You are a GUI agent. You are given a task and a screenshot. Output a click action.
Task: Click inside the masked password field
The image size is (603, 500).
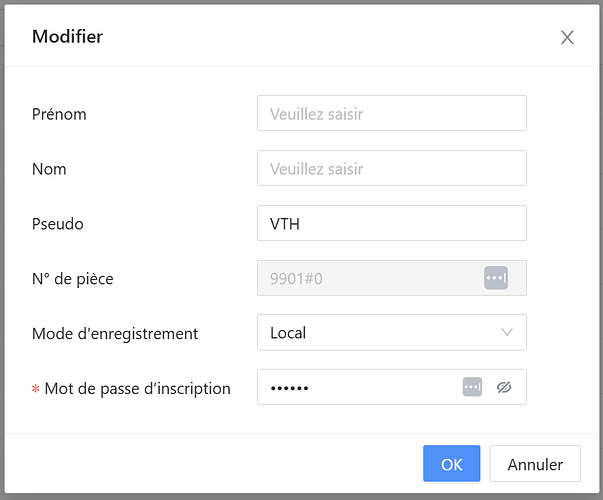355,387
